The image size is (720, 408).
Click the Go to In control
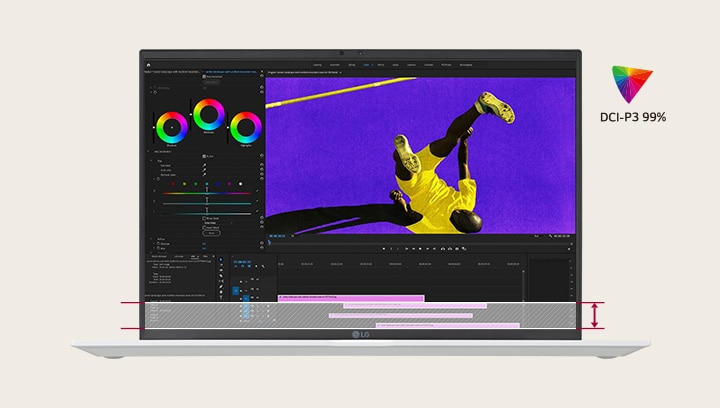click(x=406, y=249)
